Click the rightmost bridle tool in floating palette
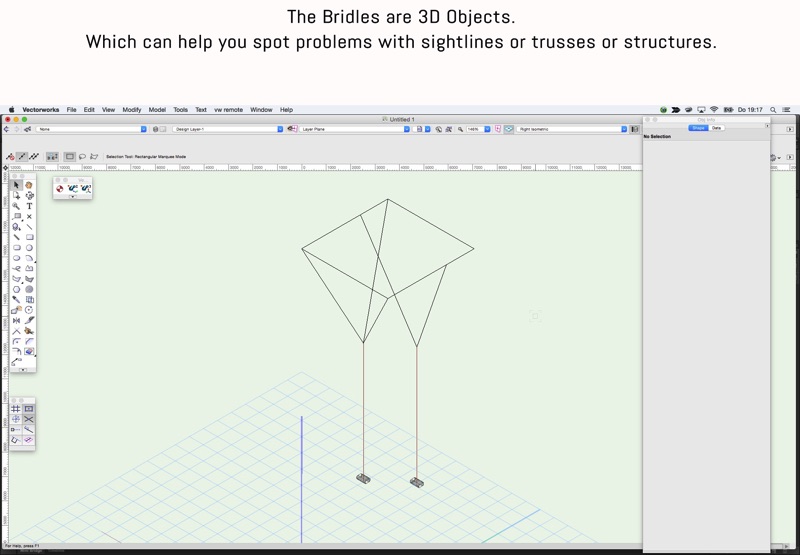800x555 pixels. tap(85, 189)
